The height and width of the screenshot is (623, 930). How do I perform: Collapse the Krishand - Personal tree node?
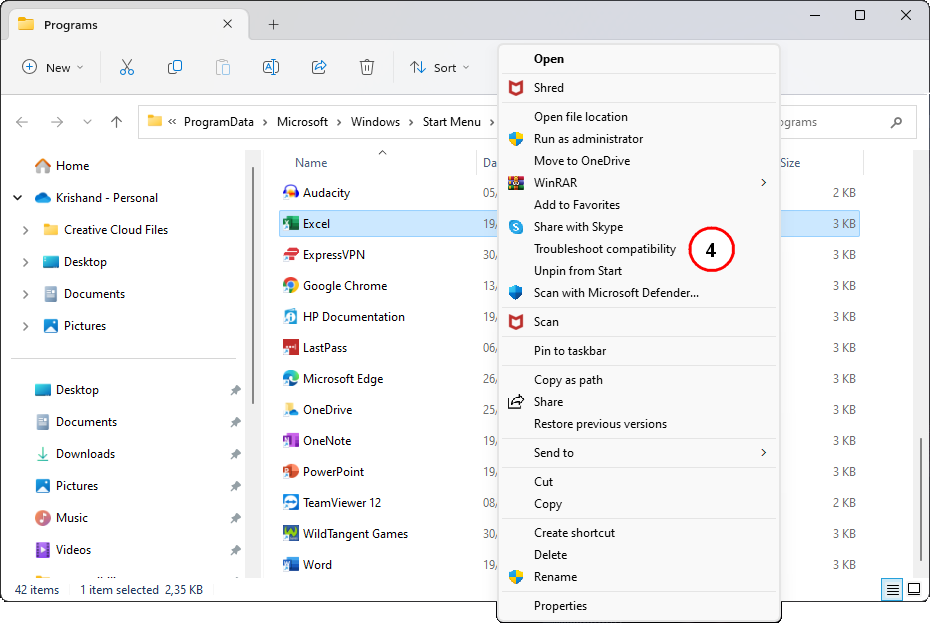pos(18,198)
